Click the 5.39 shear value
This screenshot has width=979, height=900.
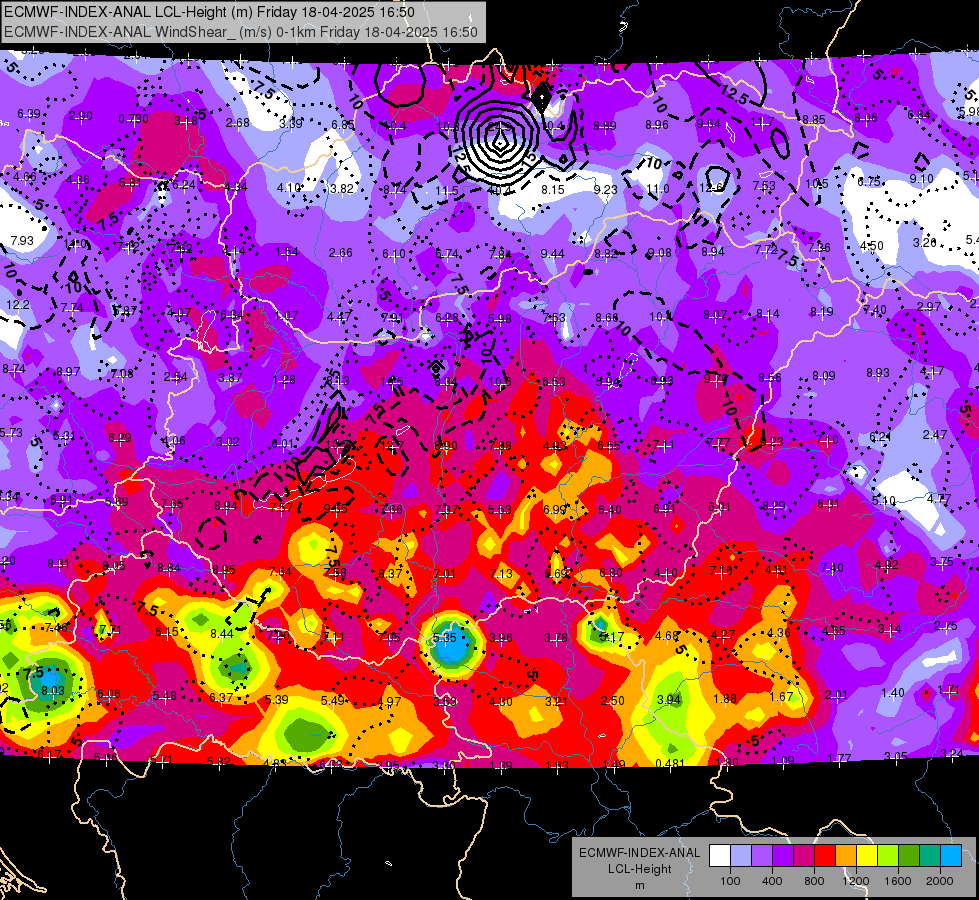coord(277,700)
